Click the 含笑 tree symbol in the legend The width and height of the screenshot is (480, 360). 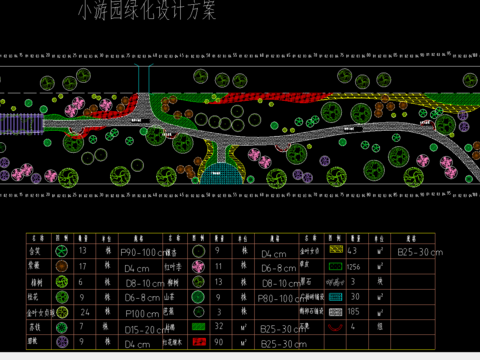(61, 251)
